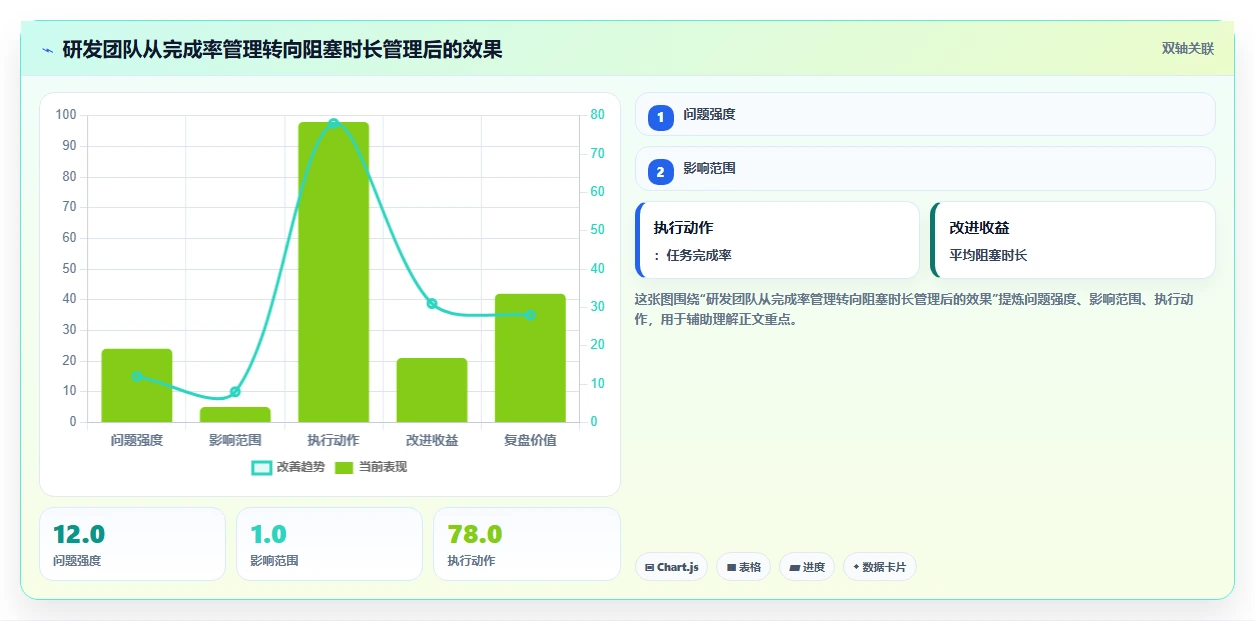Toggle the 当前表现 legend entry

[371, 467]
